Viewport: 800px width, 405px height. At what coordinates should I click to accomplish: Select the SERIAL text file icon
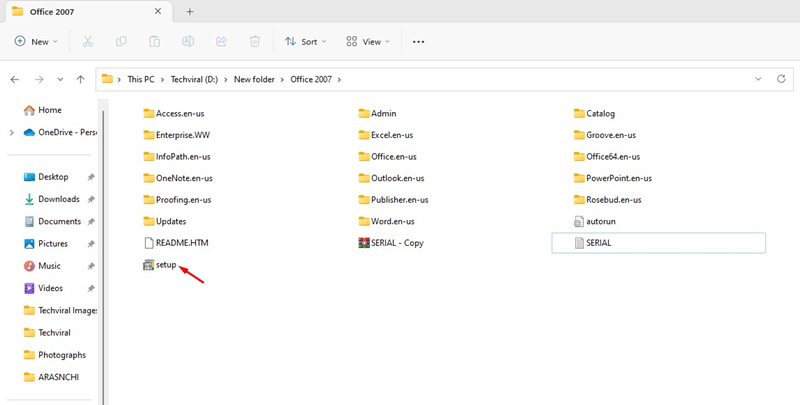tap(579, 243)
